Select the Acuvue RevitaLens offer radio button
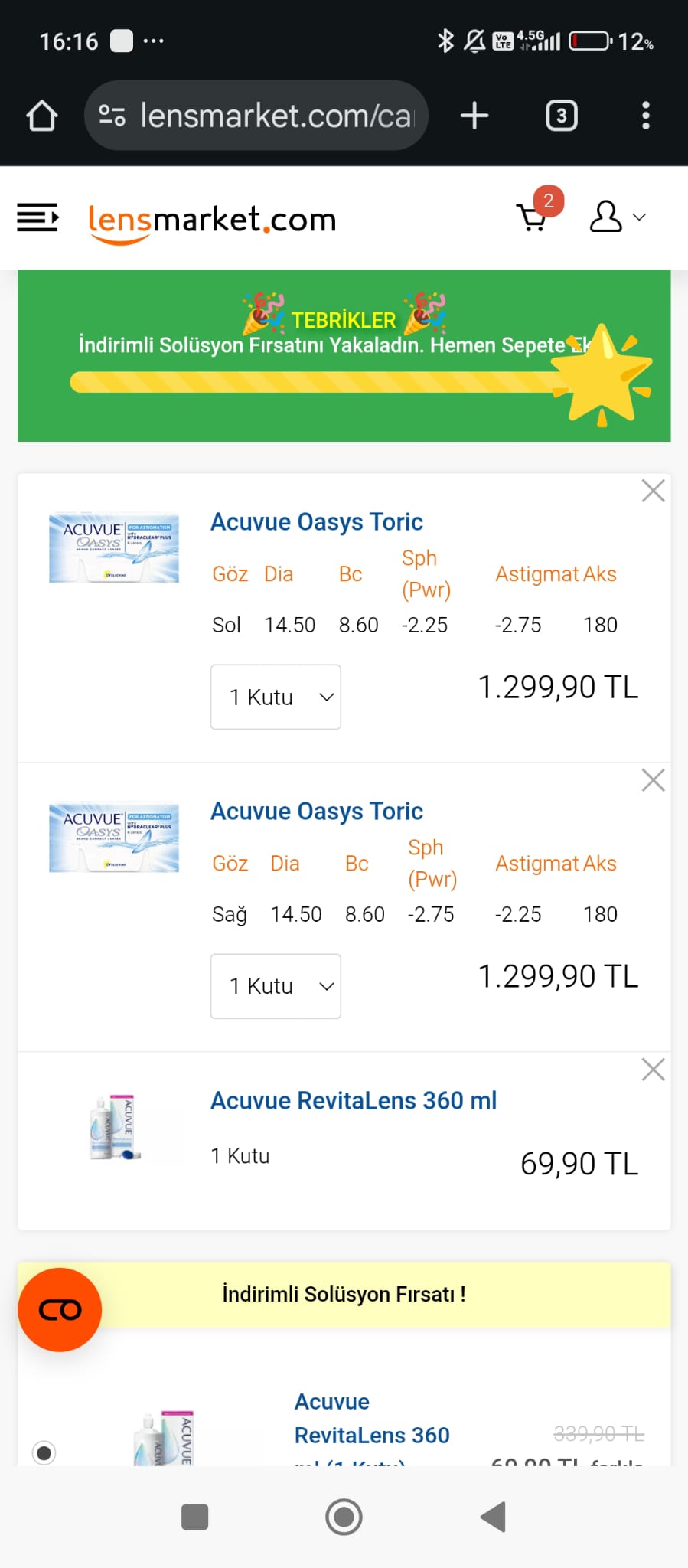The height and width of the screenshot is (1568, 688). pyautogui.click(x=44, y=1452)
